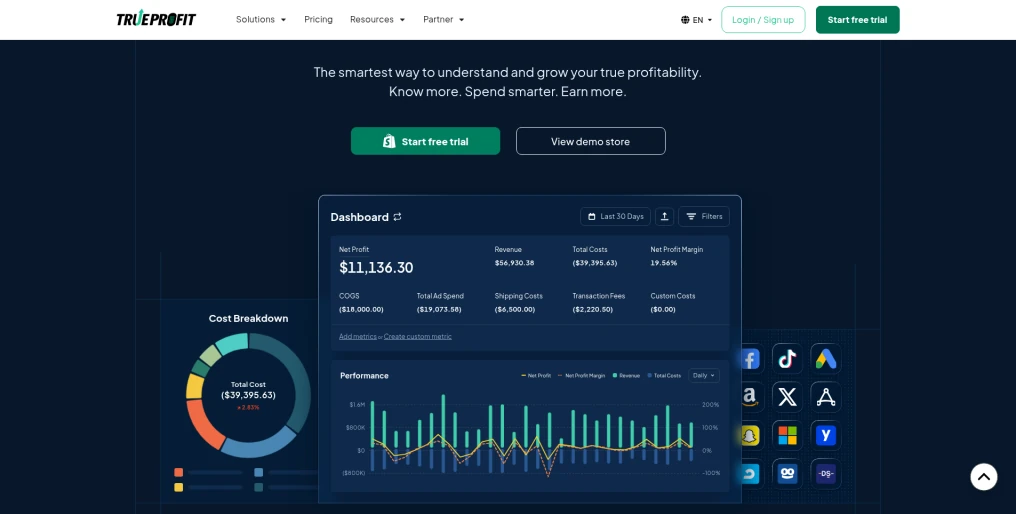Expand the Resources menu

coord(377,19)
